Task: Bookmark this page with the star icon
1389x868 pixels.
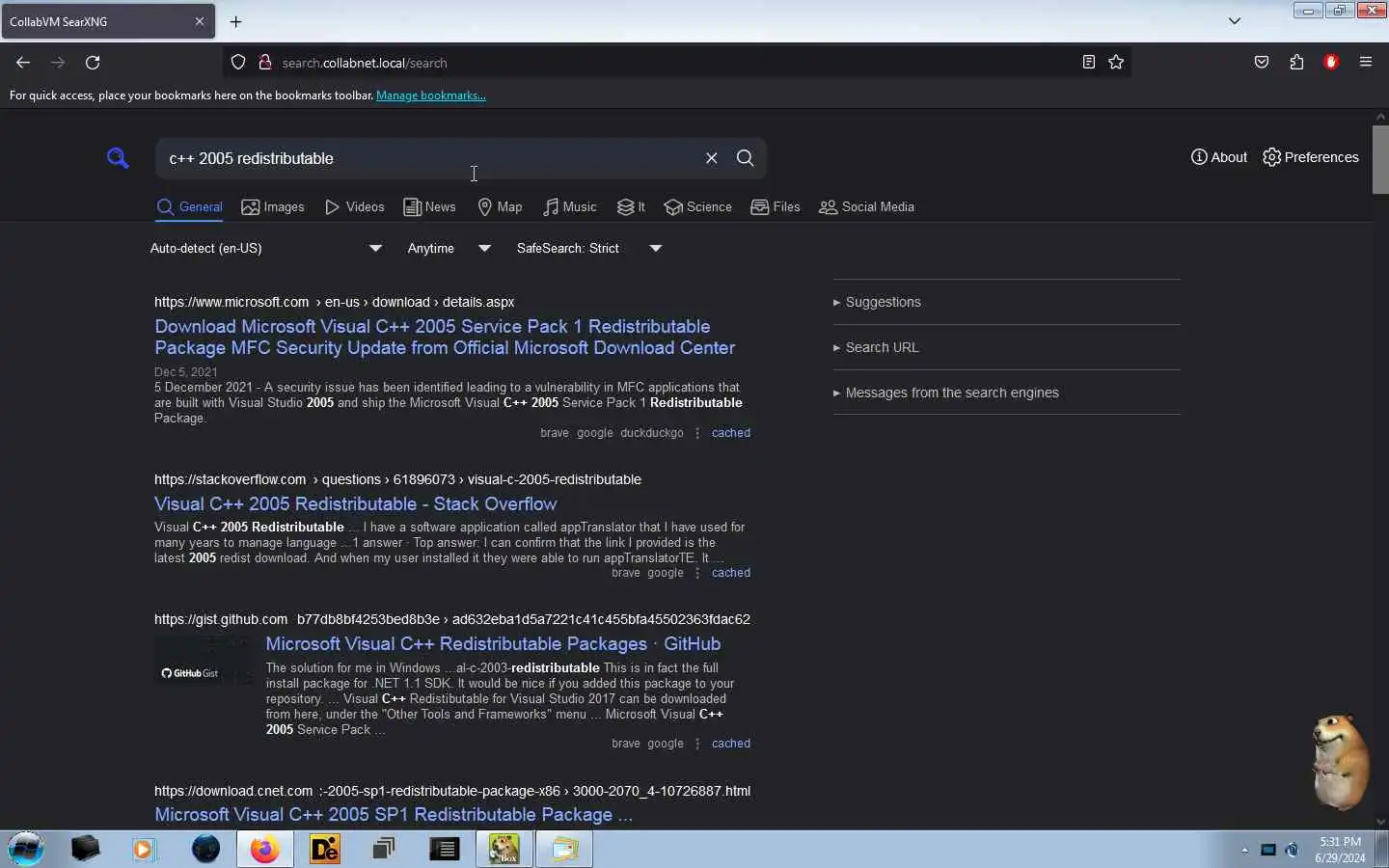Action: pyautogui.click(x=1116, y=63)
